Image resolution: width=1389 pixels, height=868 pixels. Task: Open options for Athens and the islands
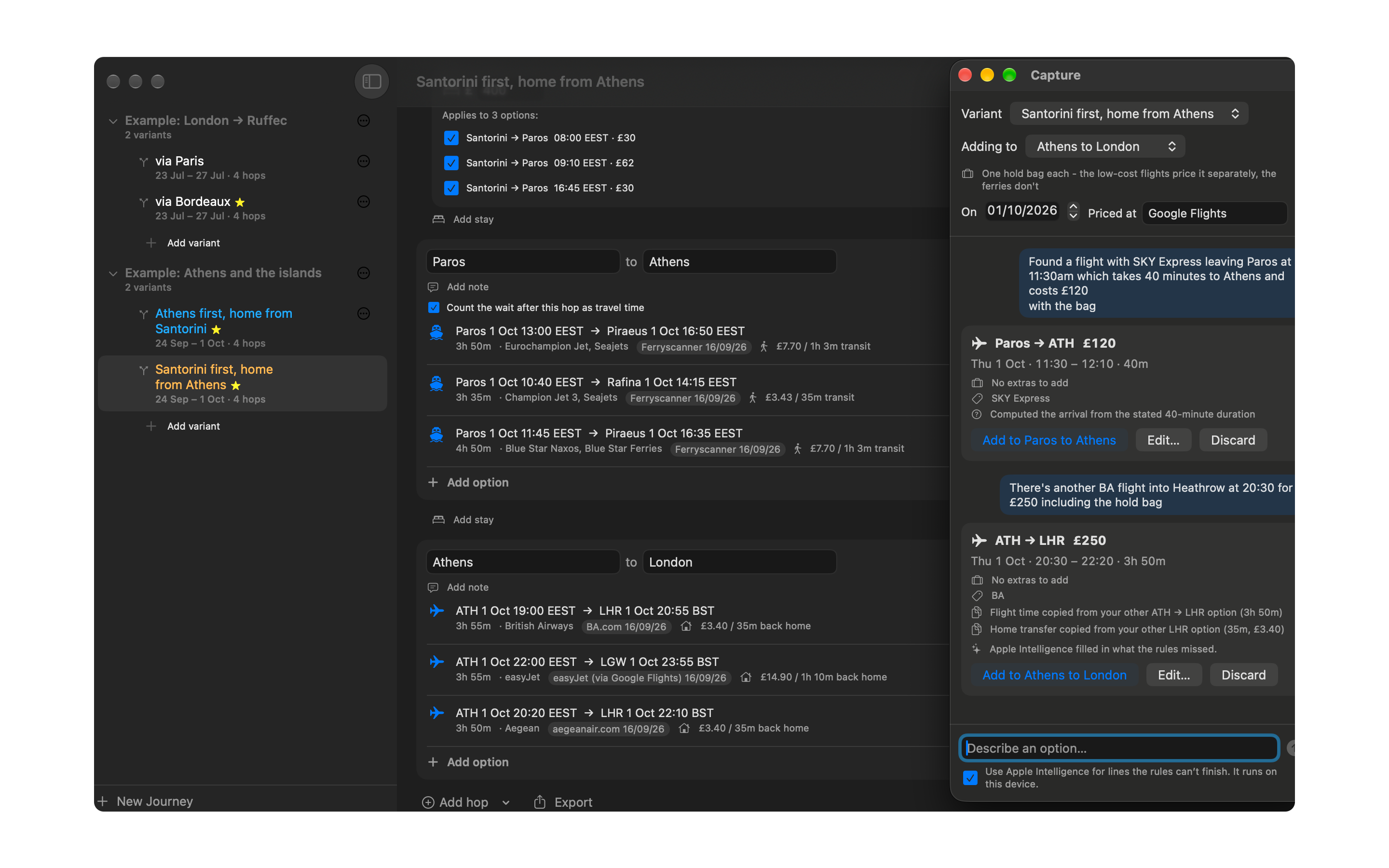[363, 272]
